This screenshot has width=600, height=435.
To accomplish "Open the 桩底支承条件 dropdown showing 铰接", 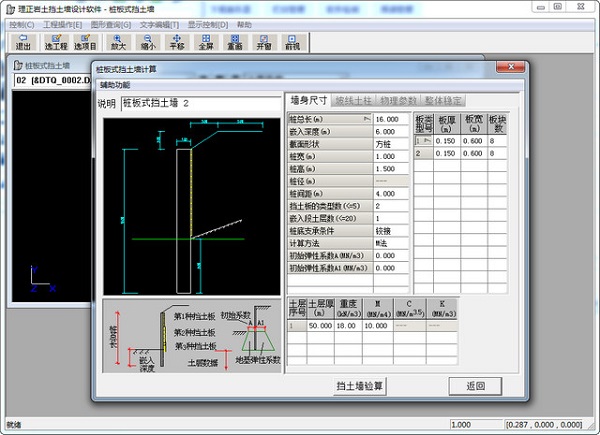I will coord(391,230).
